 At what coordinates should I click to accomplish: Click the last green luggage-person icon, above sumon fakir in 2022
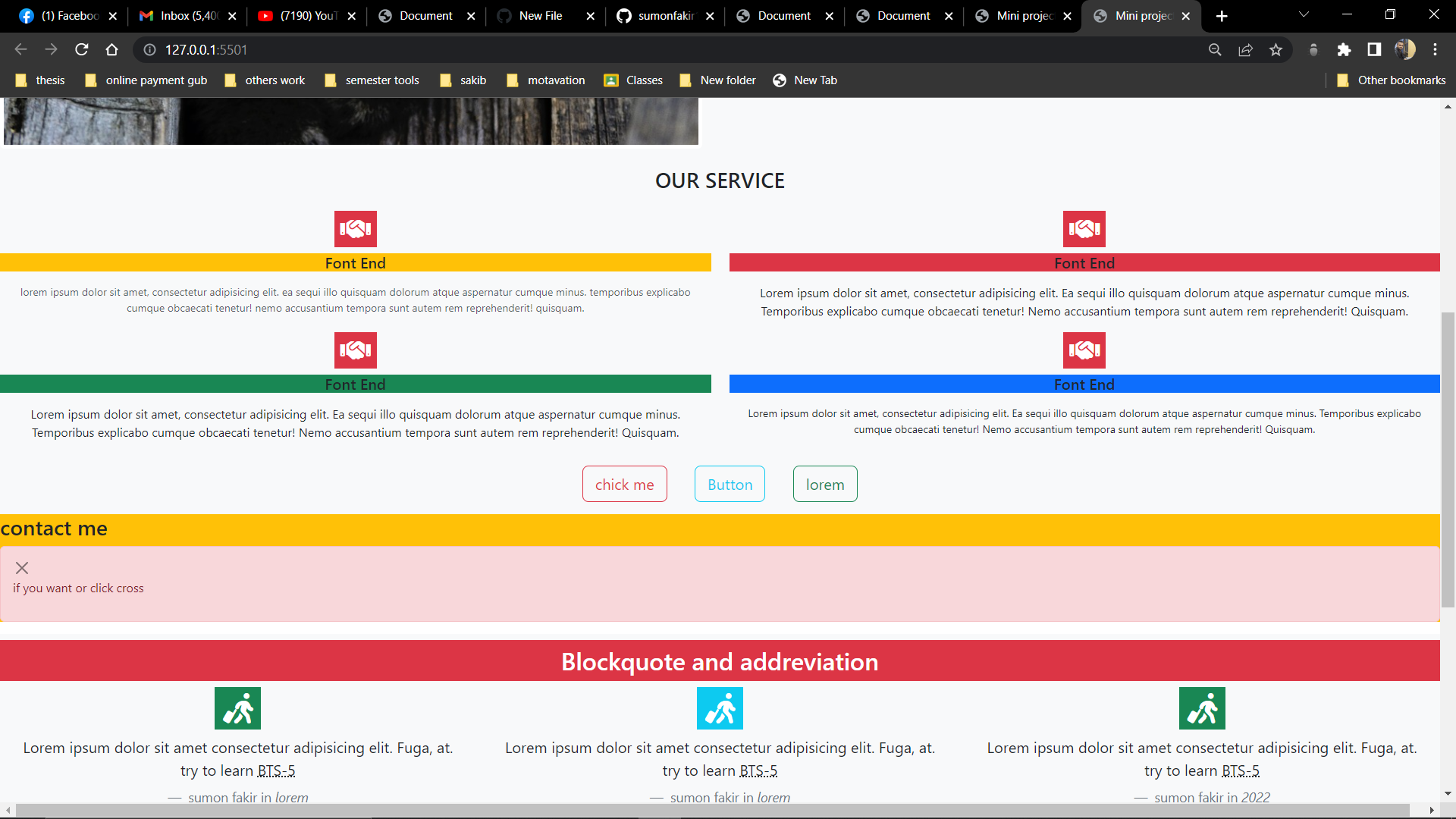pyautogui.click(x=1202, y=708)
